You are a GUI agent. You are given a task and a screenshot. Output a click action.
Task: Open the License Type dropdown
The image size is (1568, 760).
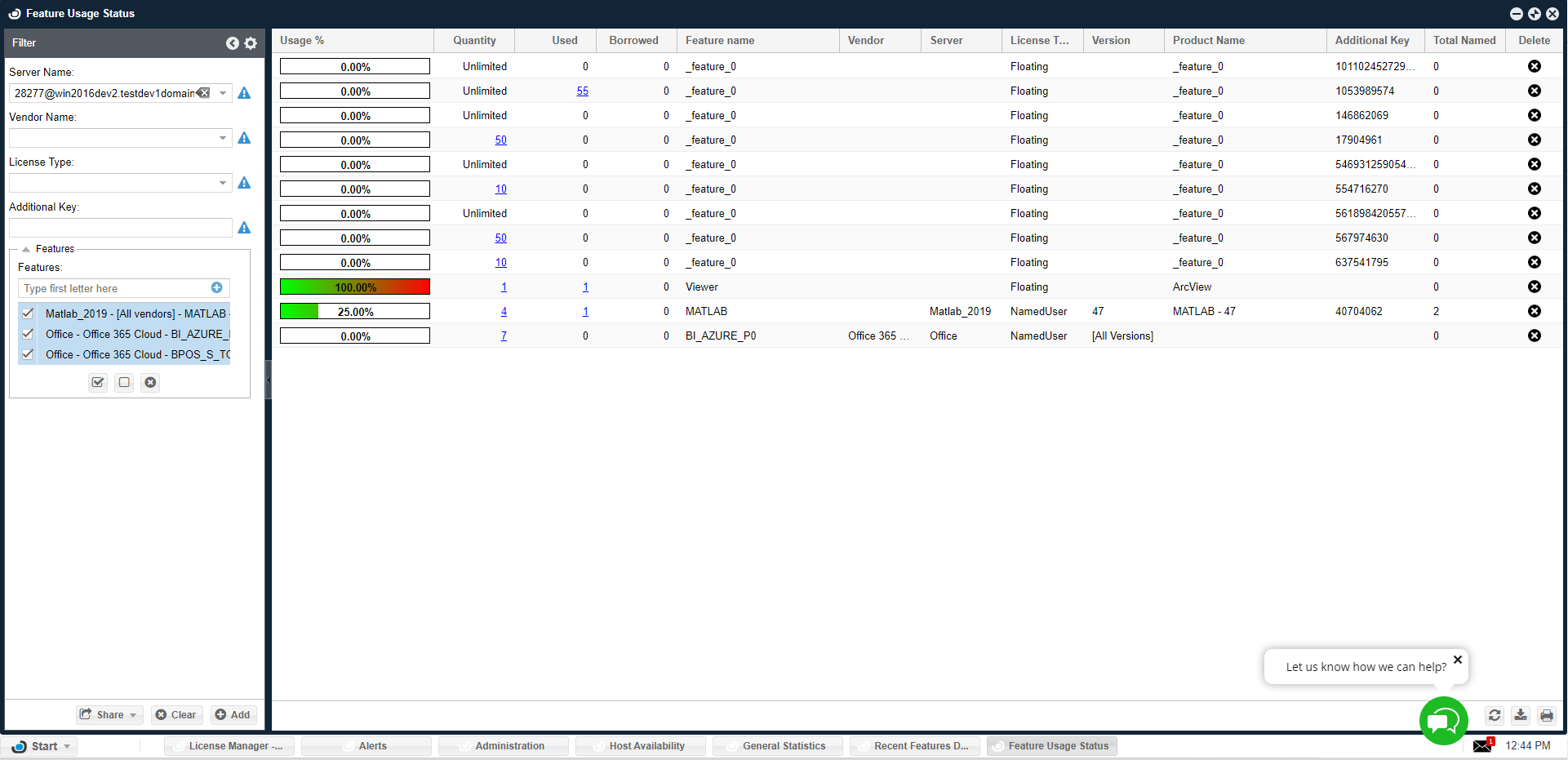(x=223, y=183)
